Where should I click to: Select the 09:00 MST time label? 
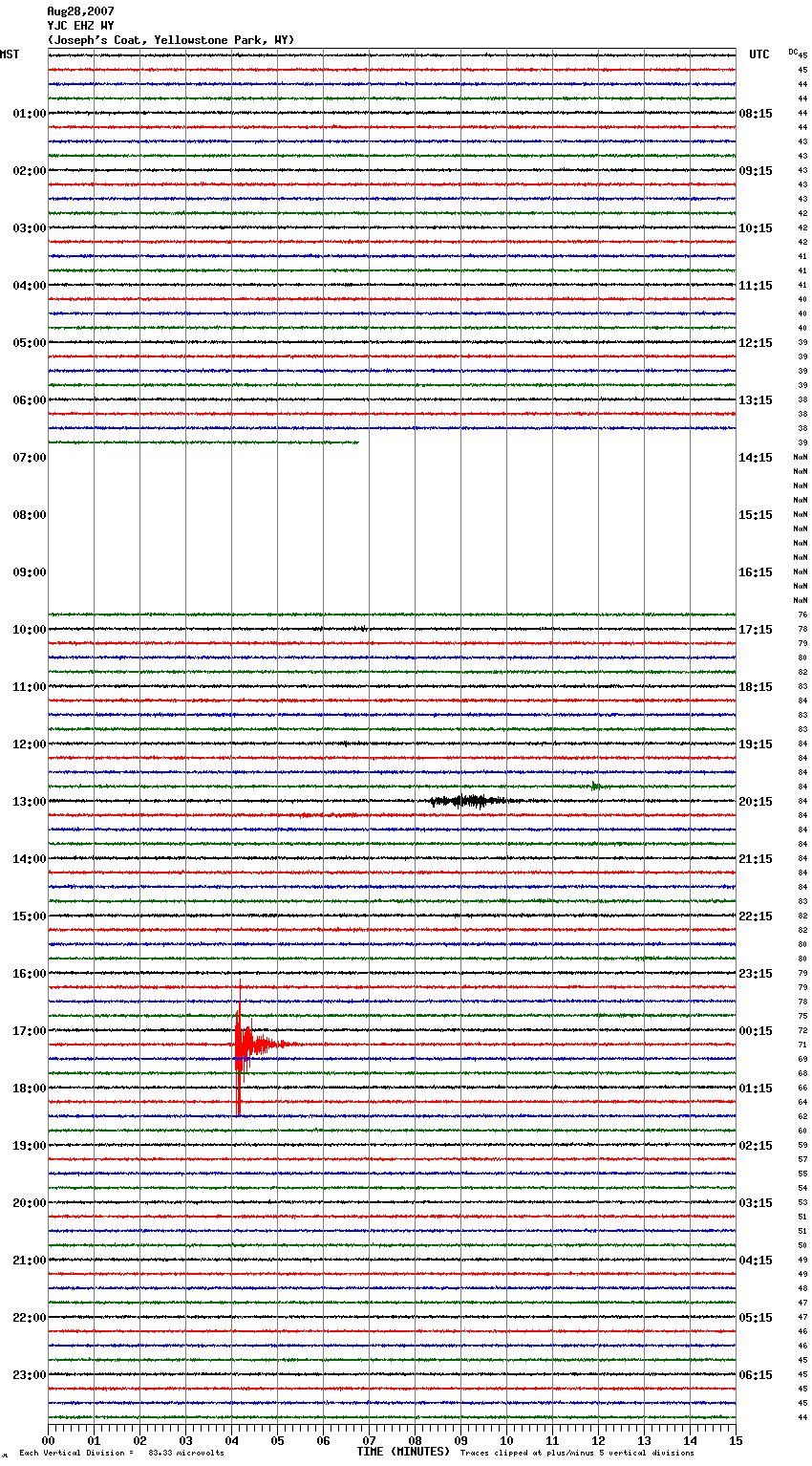pos(29,572)
